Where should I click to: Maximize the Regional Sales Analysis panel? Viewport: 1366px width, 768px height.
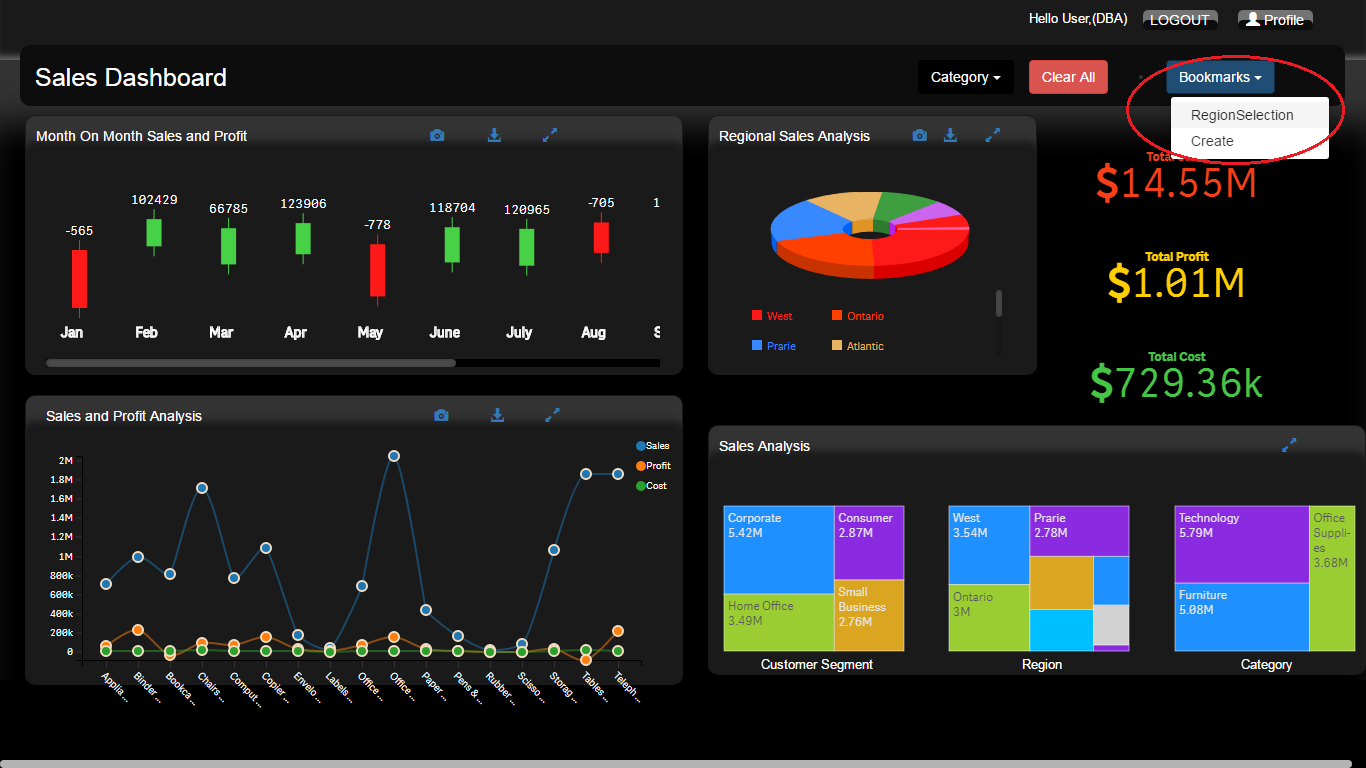point(992,135)
